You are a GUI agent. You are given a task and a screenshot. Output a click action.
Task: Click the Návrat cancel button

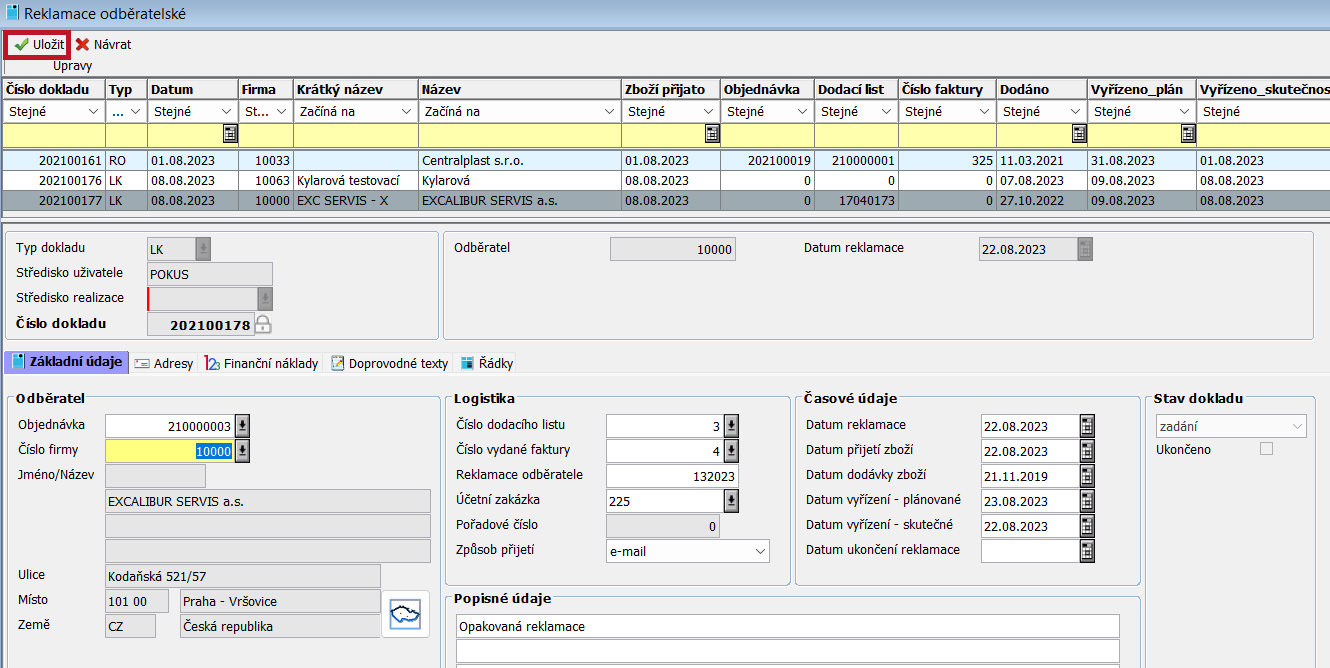pyautogui.click(x=103, y=45)
